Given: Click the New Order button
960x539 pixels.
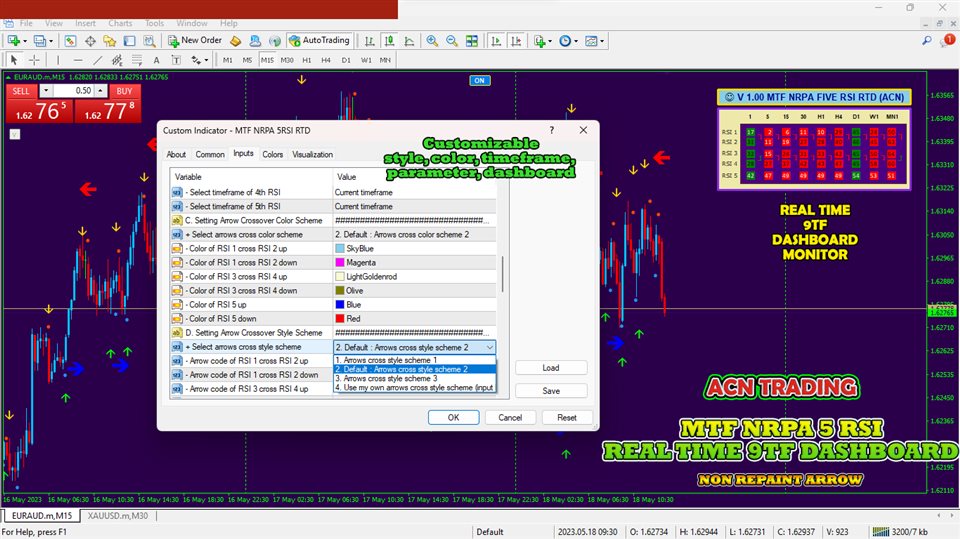Looking at the screenshot, I should pos(195,40).
